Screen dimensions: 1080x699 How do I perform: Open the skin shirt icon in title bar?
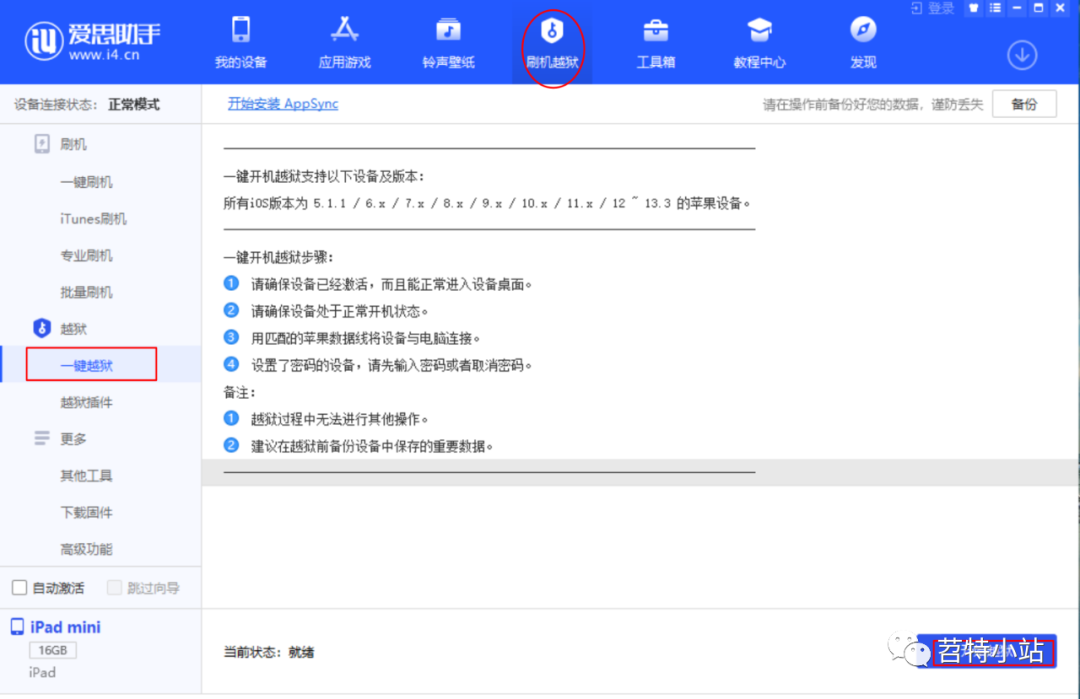pos(973,8)
